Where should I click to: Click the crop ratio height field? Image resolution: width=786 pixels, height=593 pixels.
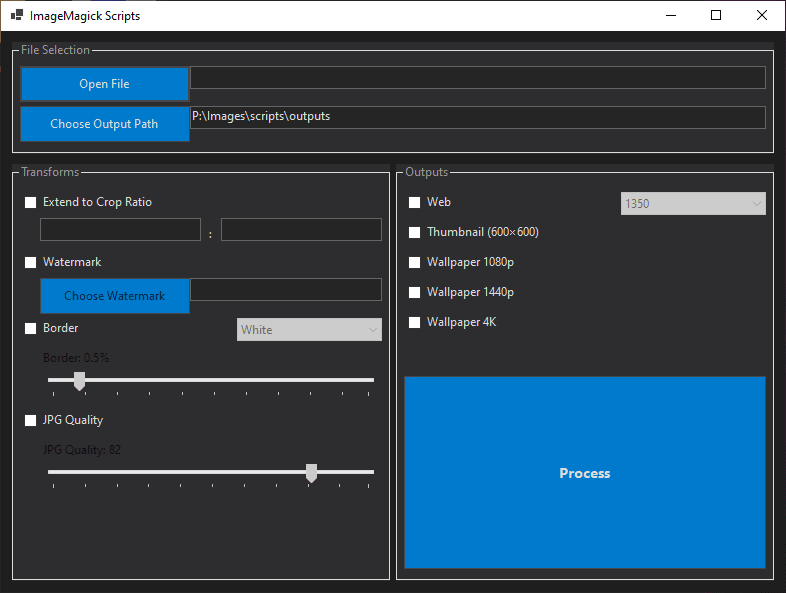pyautogui.click(x=301, y=229)
